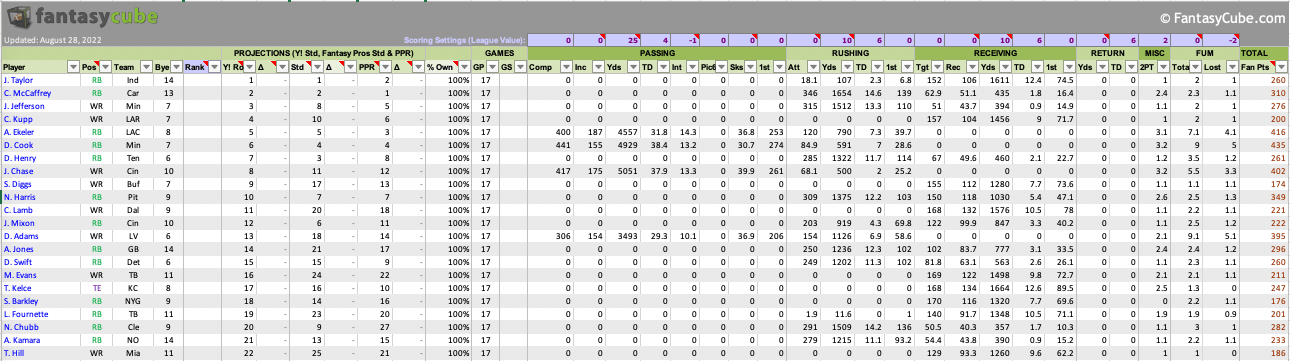Select the PASSING group header
Viewport: 1290px width, 361px height.
[656, 52]
